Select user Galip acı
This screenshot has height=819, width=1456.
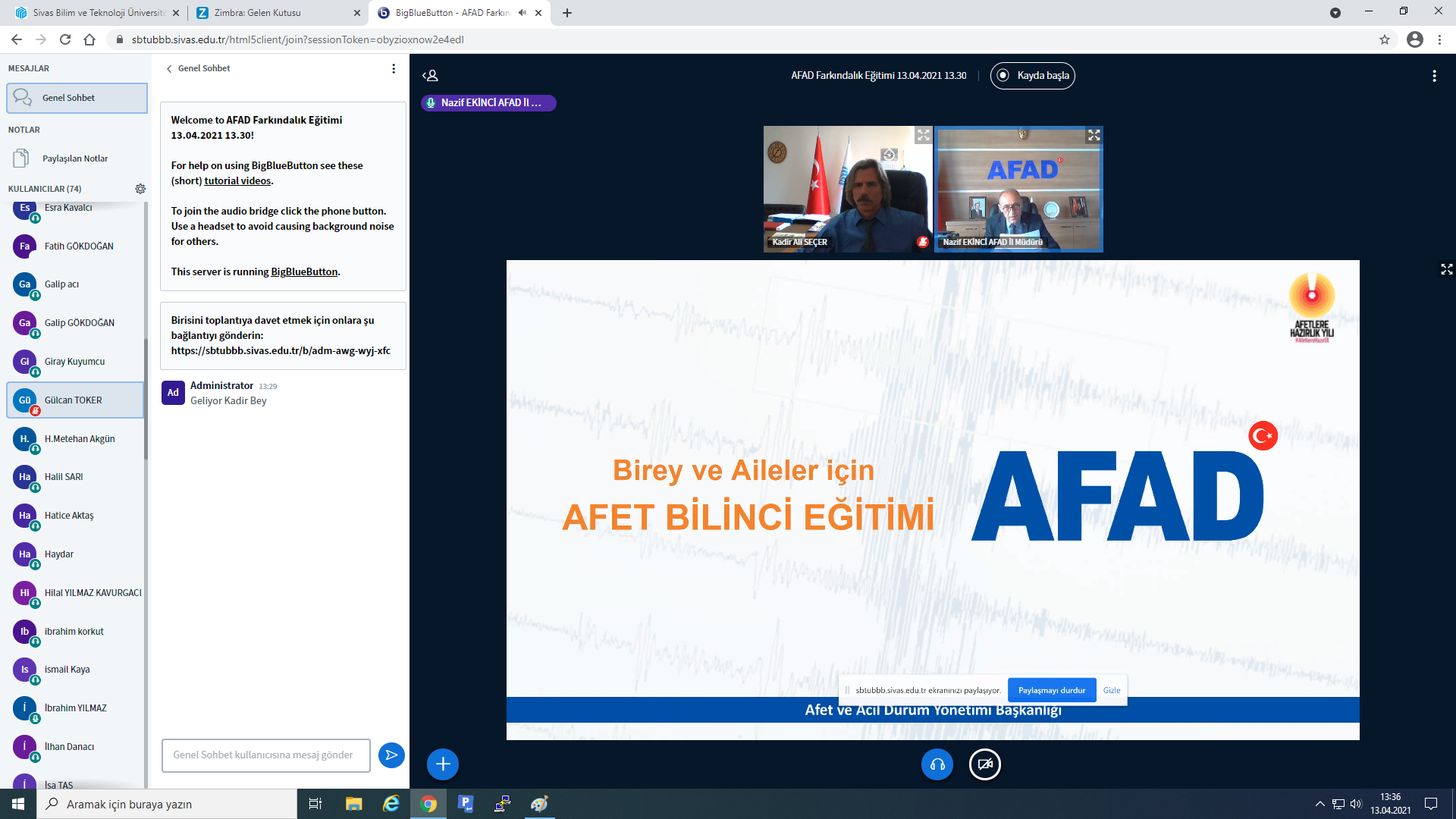74,285
